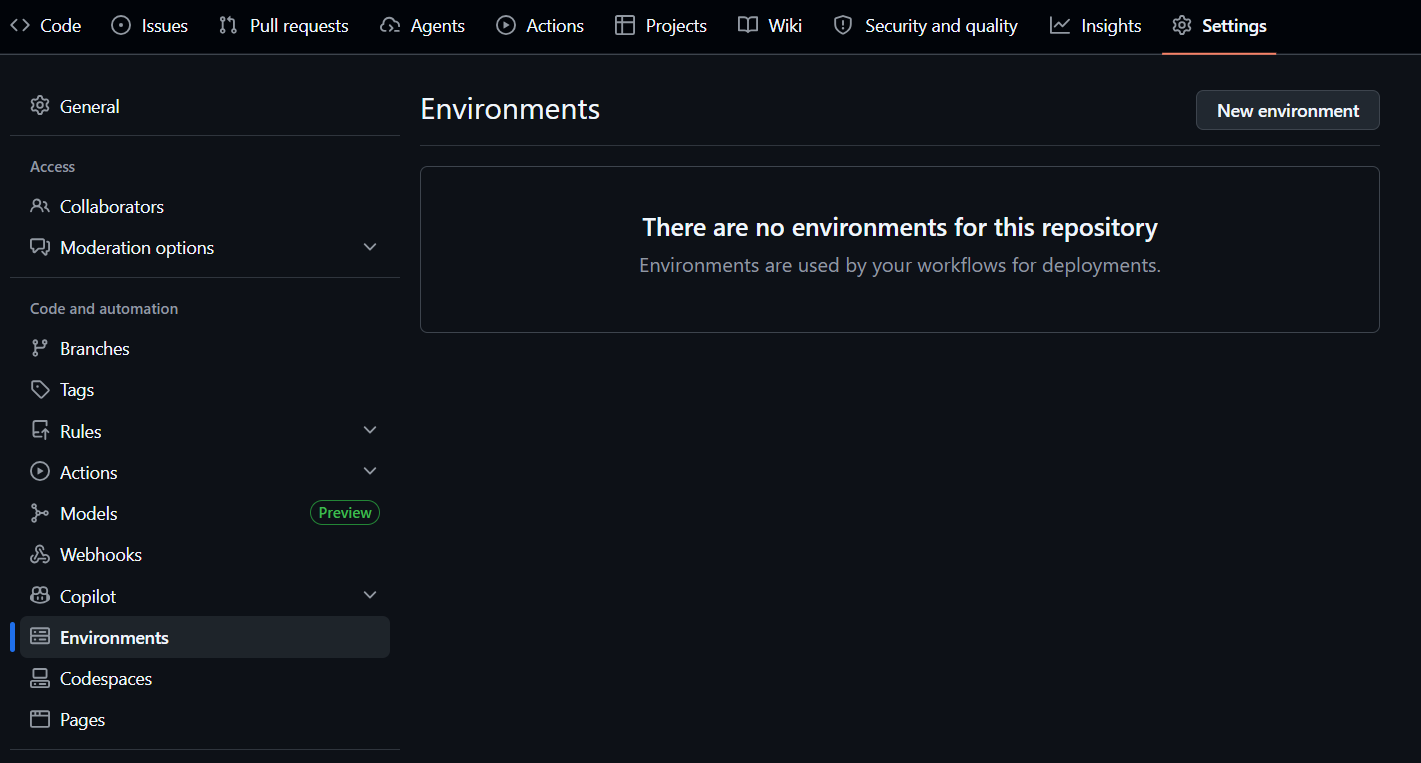The image size is (1421, 763).
Task: Click the Preview badge next to Models
Action: point(345,513)
